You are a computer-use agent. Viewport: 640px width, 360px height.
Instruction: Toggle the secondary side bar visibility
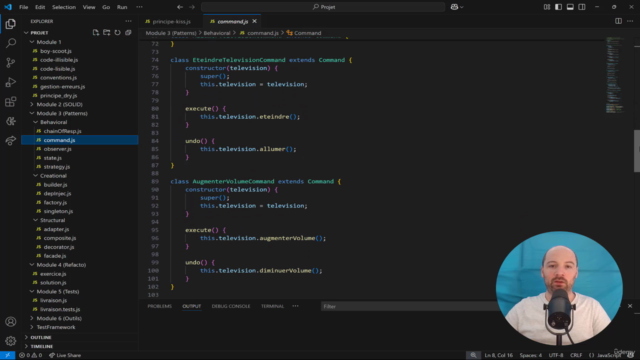[582, 7]
